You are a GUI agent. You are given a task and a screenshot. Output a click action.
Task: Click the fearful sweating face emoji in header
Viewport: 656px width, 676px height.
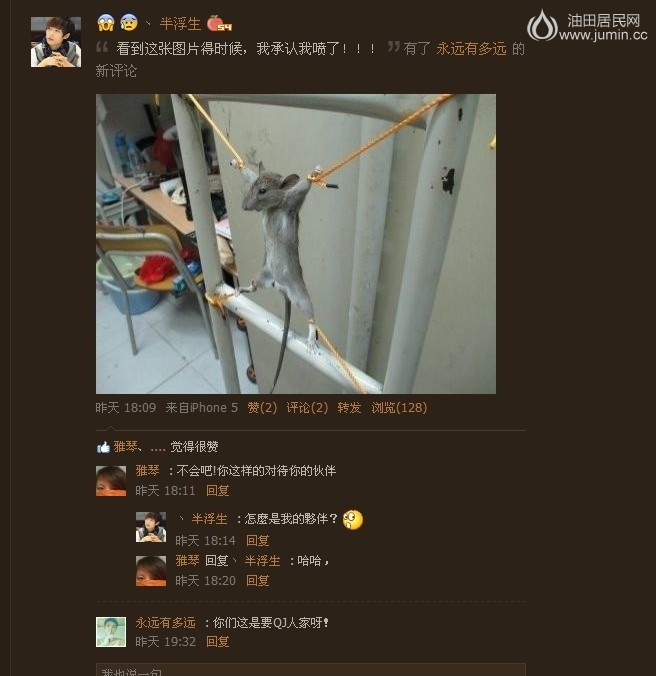click(x=129, y=23)
